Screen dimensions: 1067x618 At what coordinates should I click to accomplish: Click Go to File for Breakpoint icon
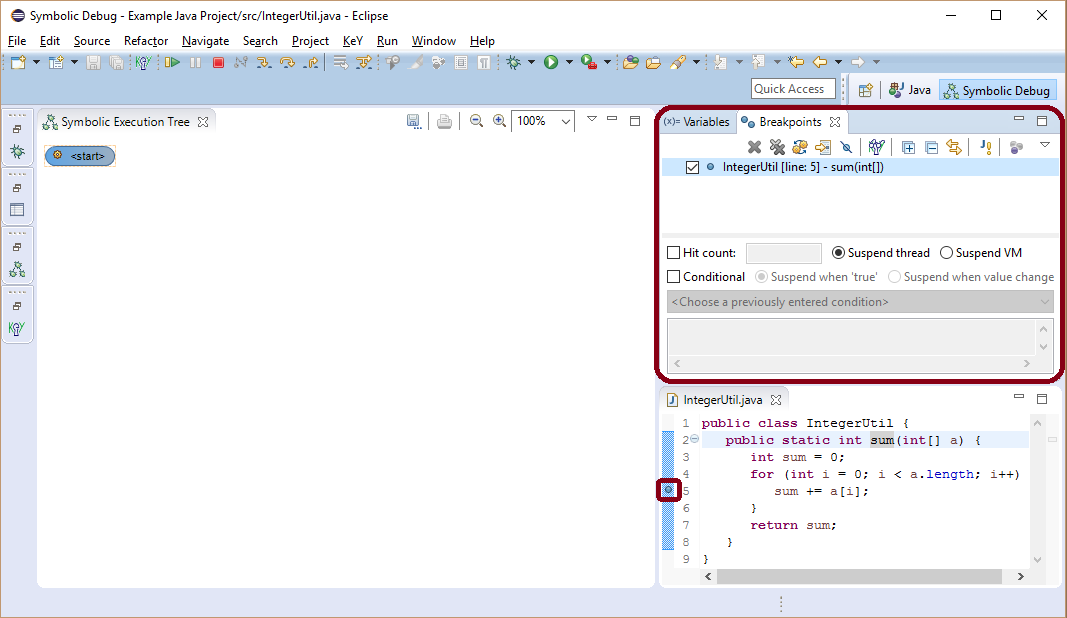pyautogui.click(x=823, y=147)
